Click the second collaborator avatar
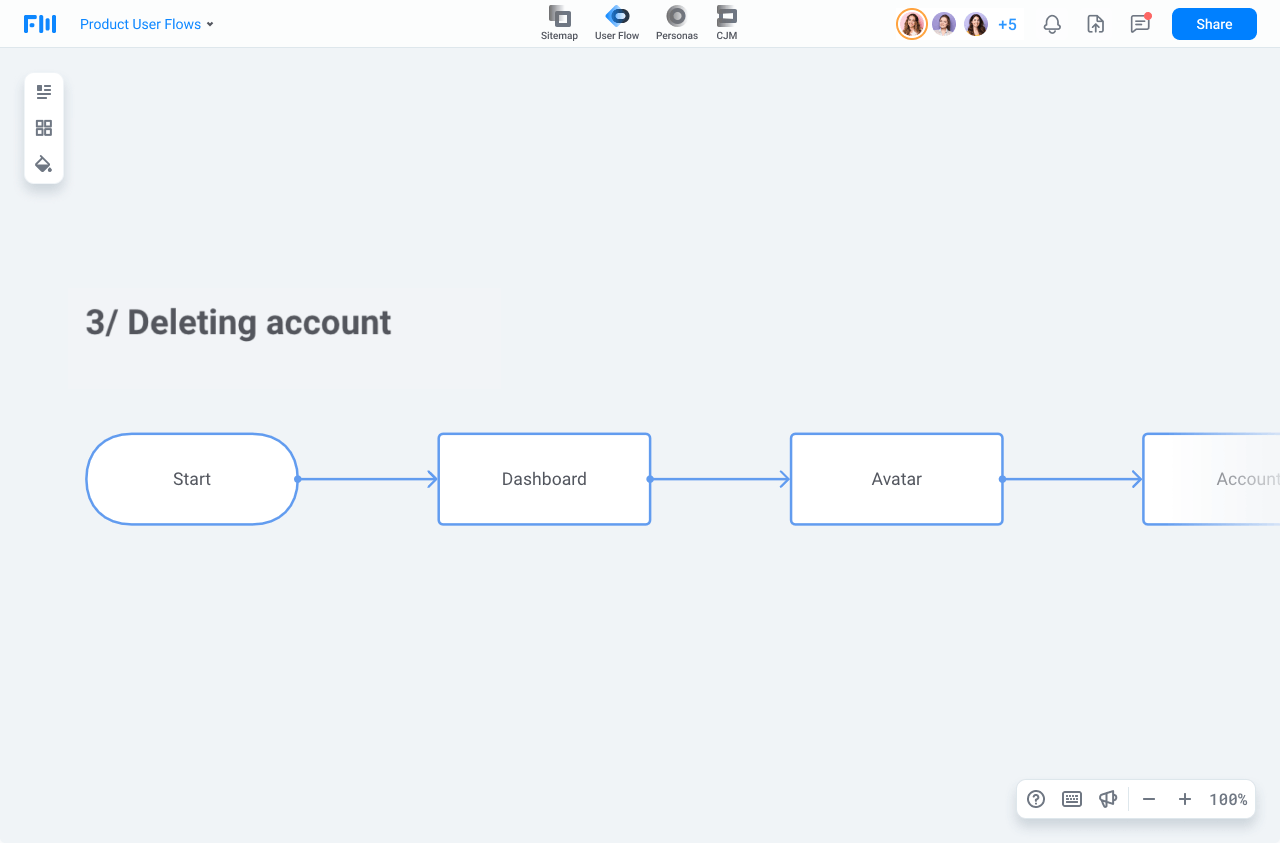The width and height of the screenshot is (1280, 843). [x=944, y=24]
